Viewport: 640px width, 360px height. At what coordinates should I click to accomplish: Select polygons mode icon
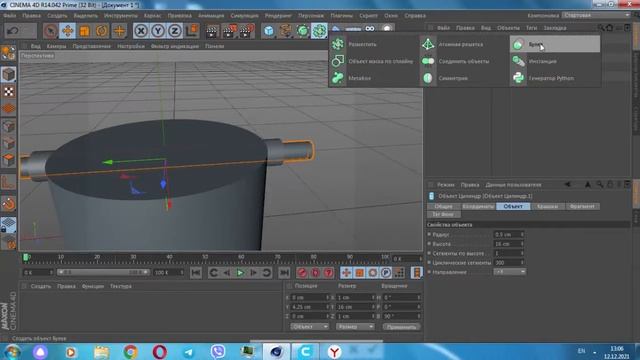(x=8, y=160)
